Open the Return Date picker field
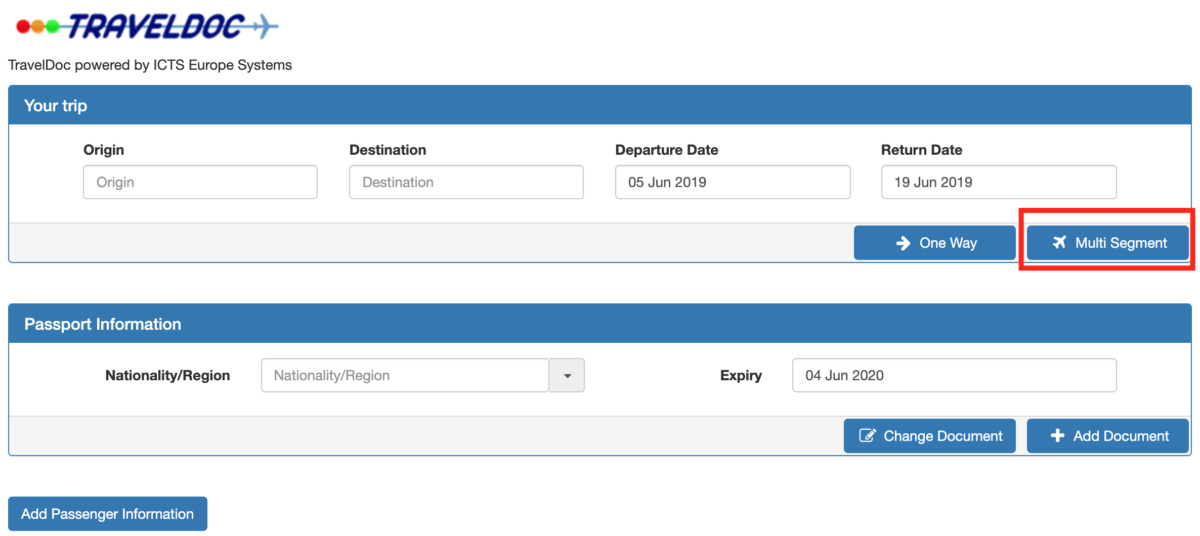The image size is (1200, 536). coord(998,182)
